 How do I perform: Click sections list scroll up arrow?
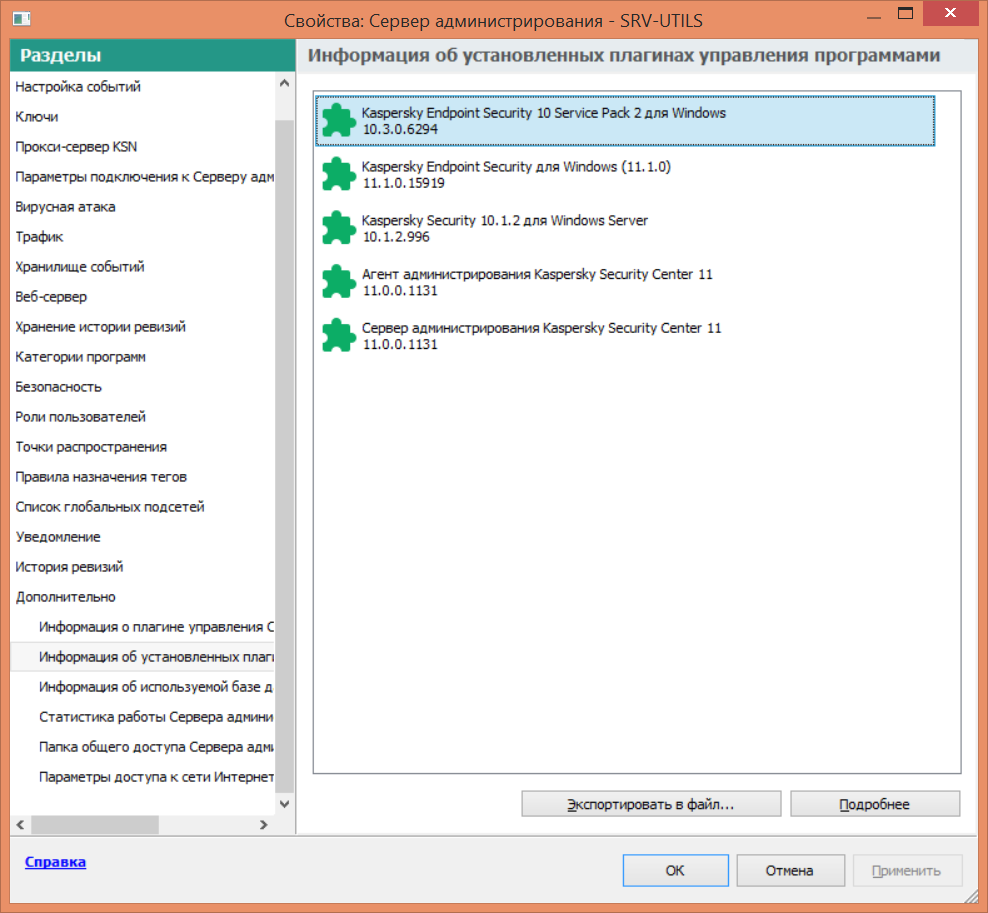(x=284, y=83)
